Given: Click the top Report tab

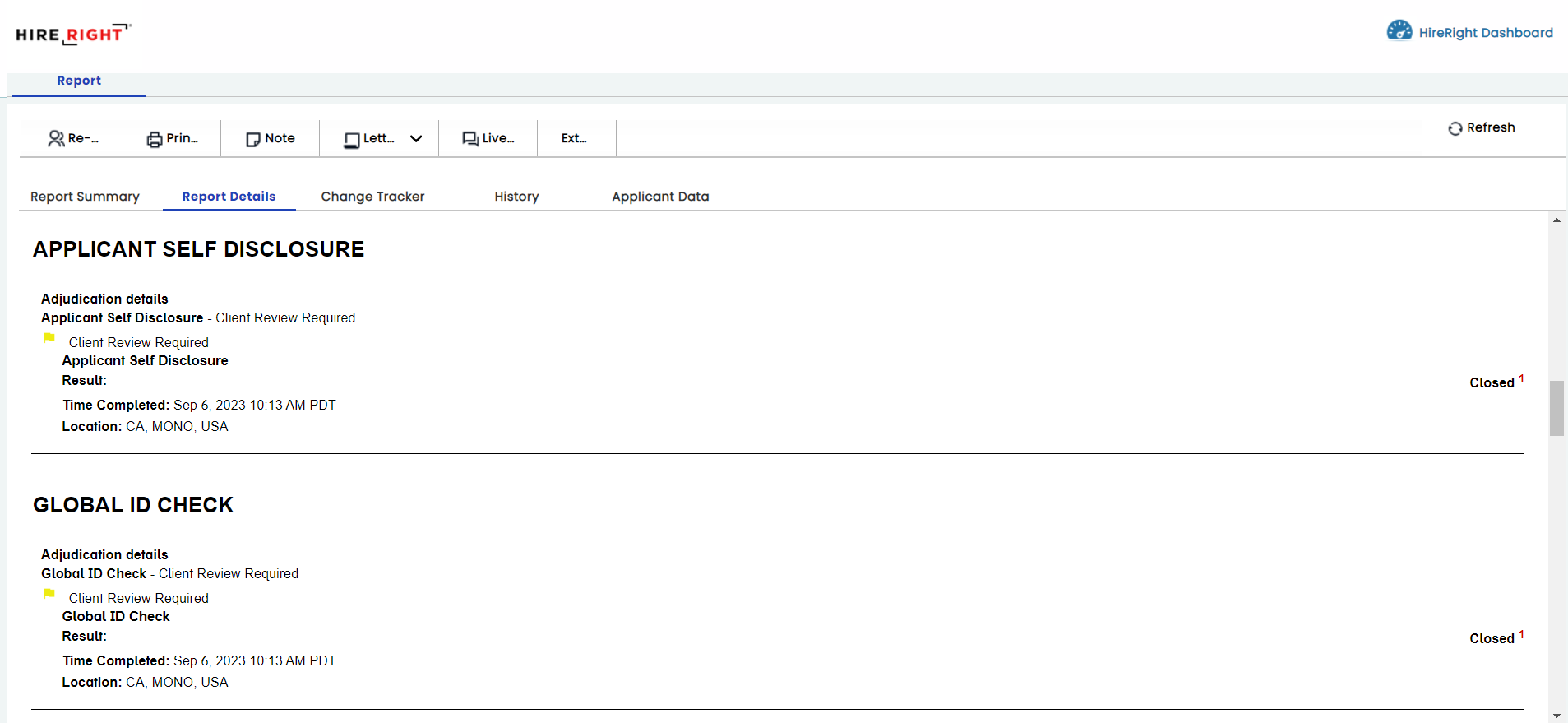Looking at the screenshot, I should 79,81.
